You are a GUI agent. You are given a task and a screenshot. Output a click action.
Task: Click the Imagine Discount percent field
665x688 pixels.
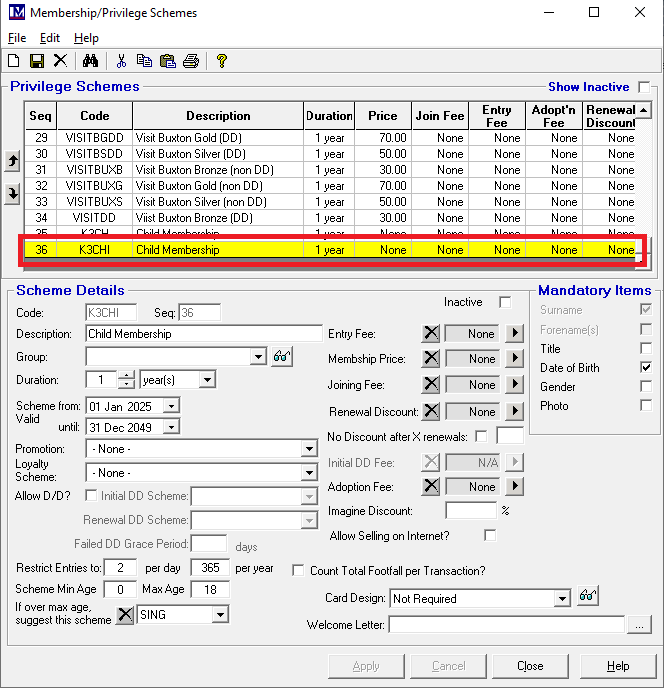[471, 511]
